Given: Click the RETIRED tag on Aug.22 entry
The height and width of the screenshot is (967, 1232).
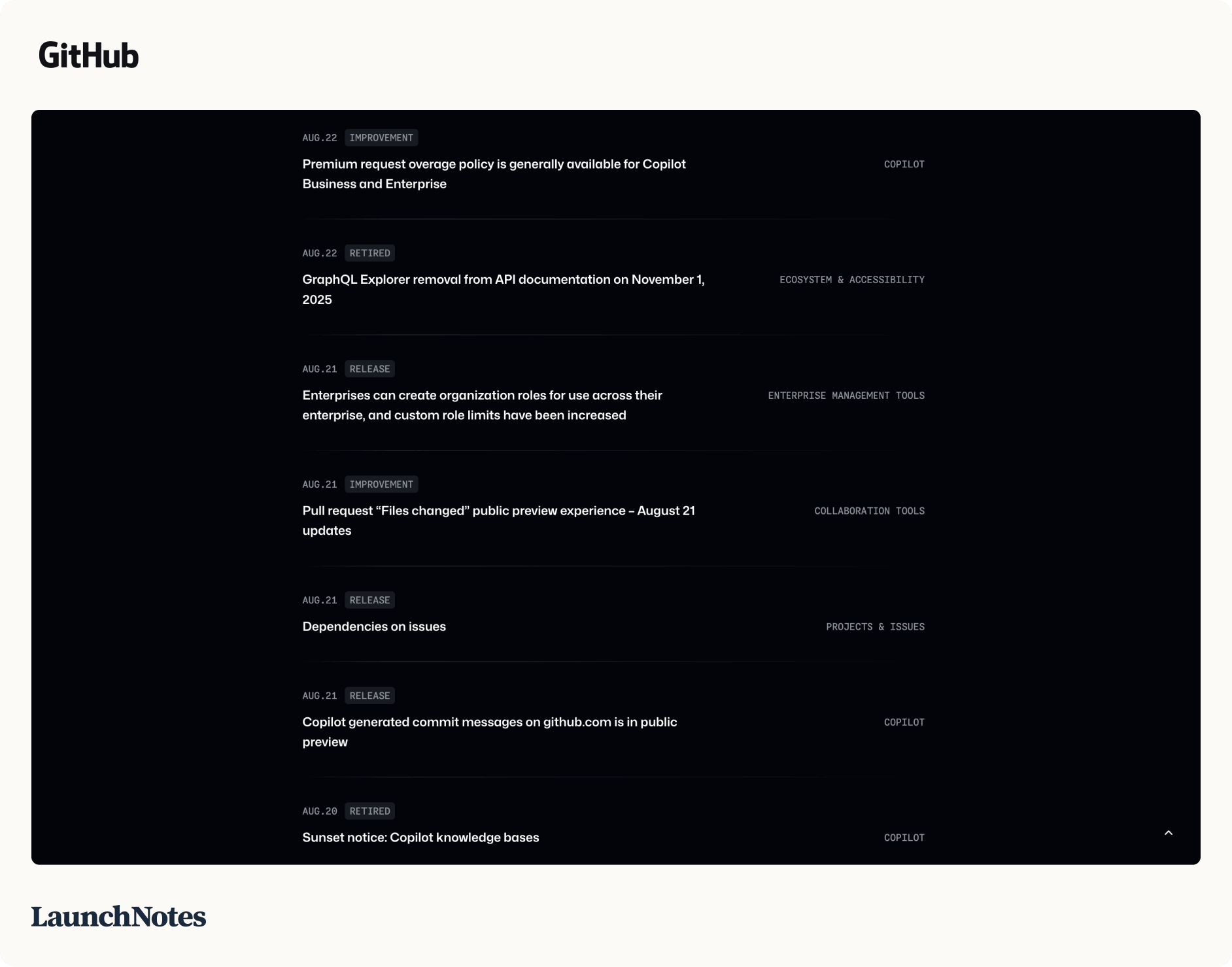Looking at the screenshot, I should click(369, 253).
